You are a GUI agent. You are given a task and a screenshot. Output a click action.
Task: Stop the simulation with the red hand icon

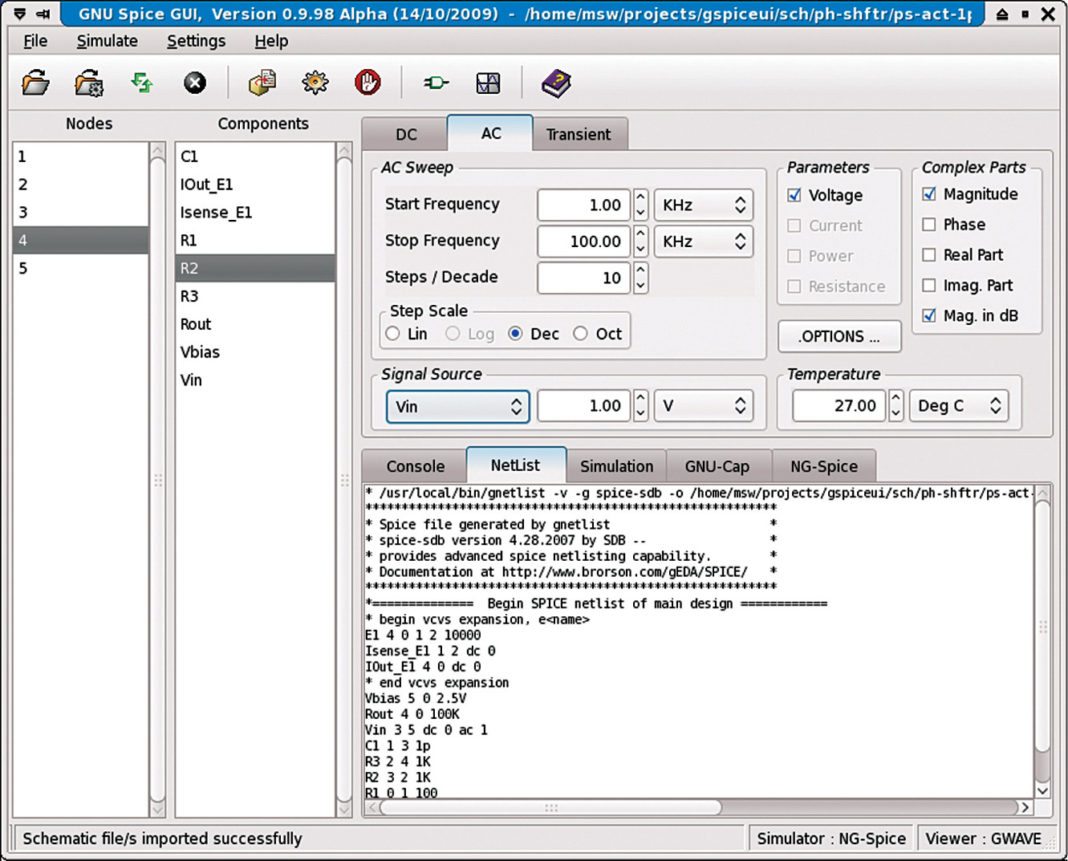tap(367, 83)
